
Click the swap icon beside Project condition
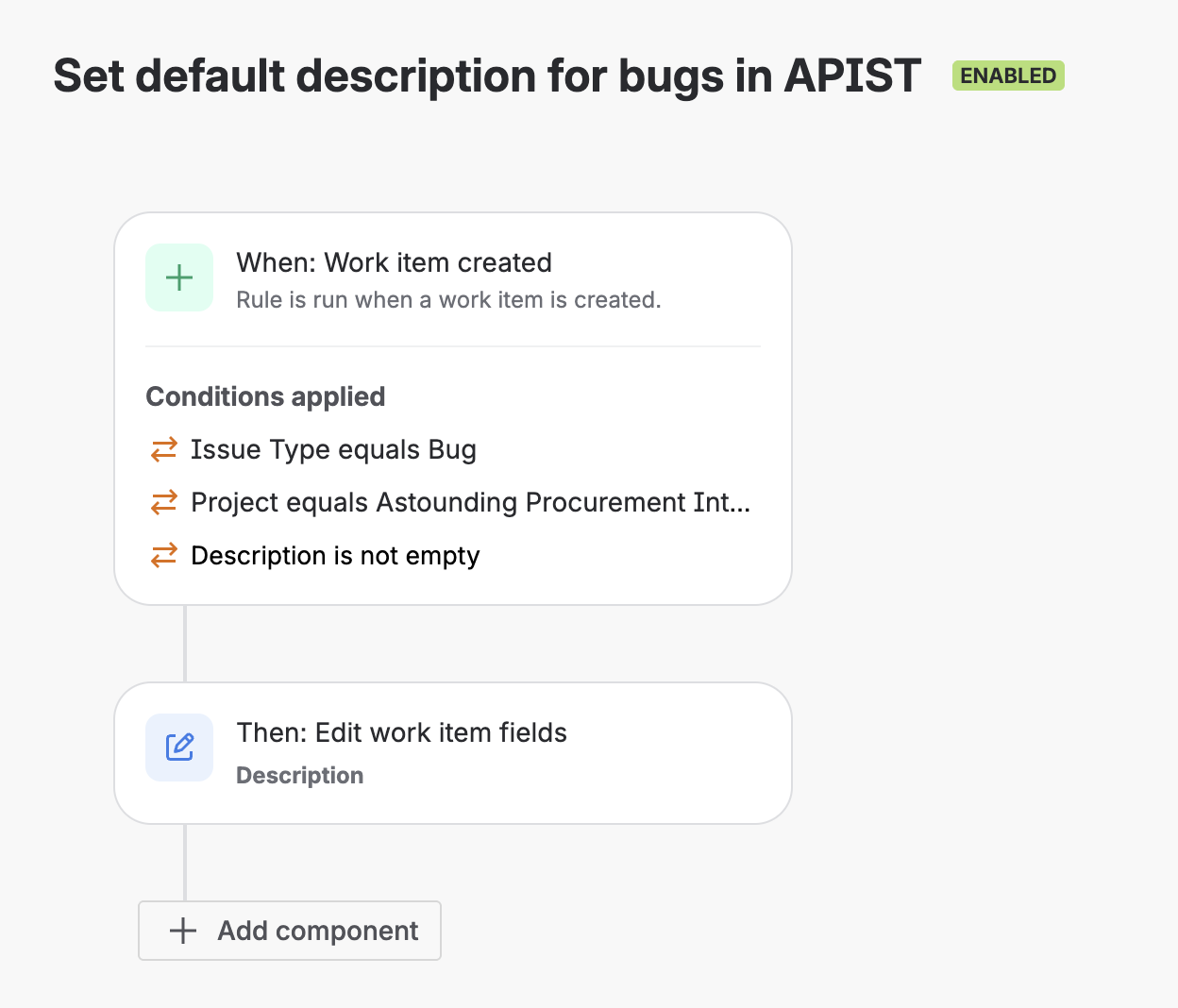[162, 502]
